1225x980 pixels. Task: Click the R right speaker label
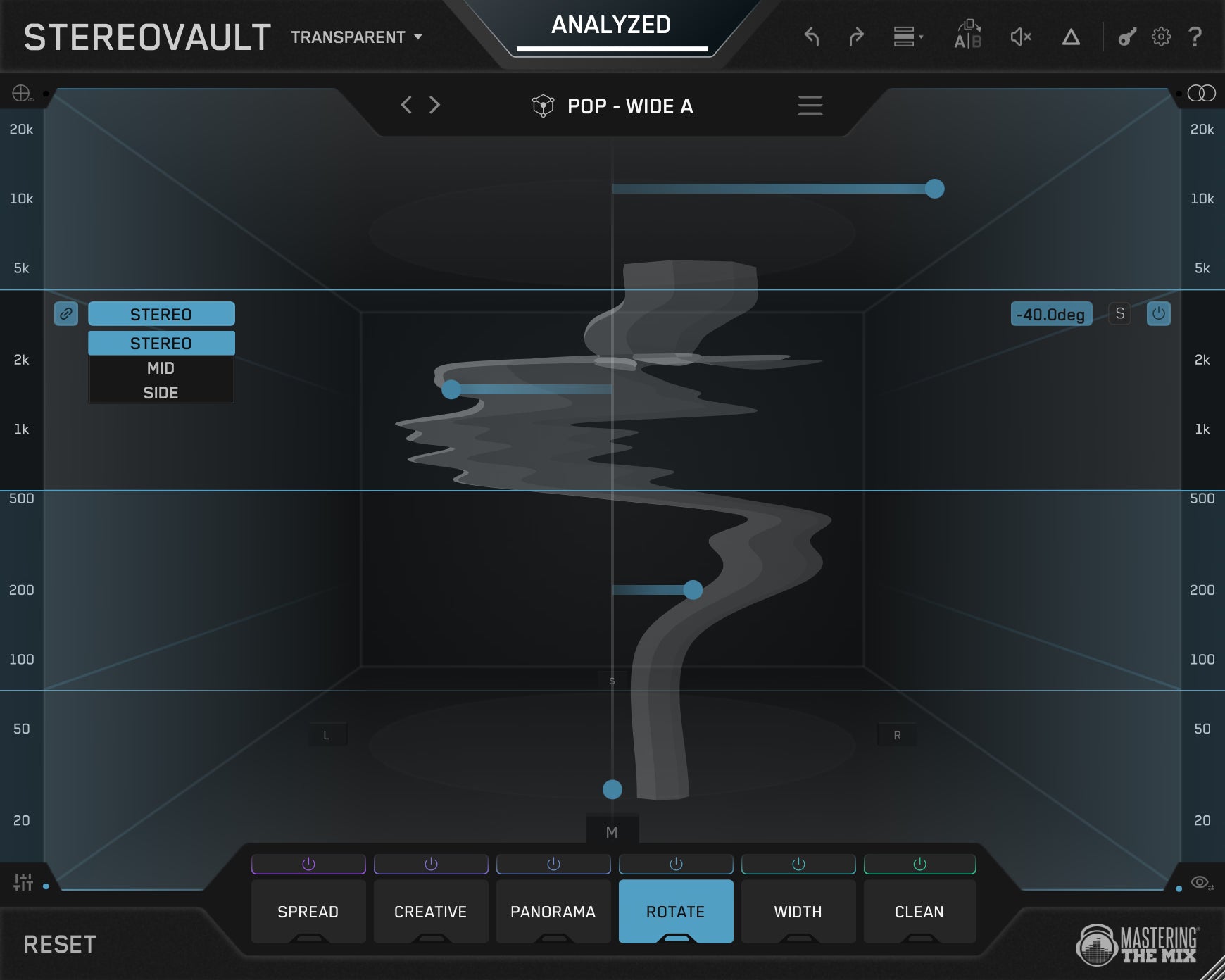pos(897,735)
